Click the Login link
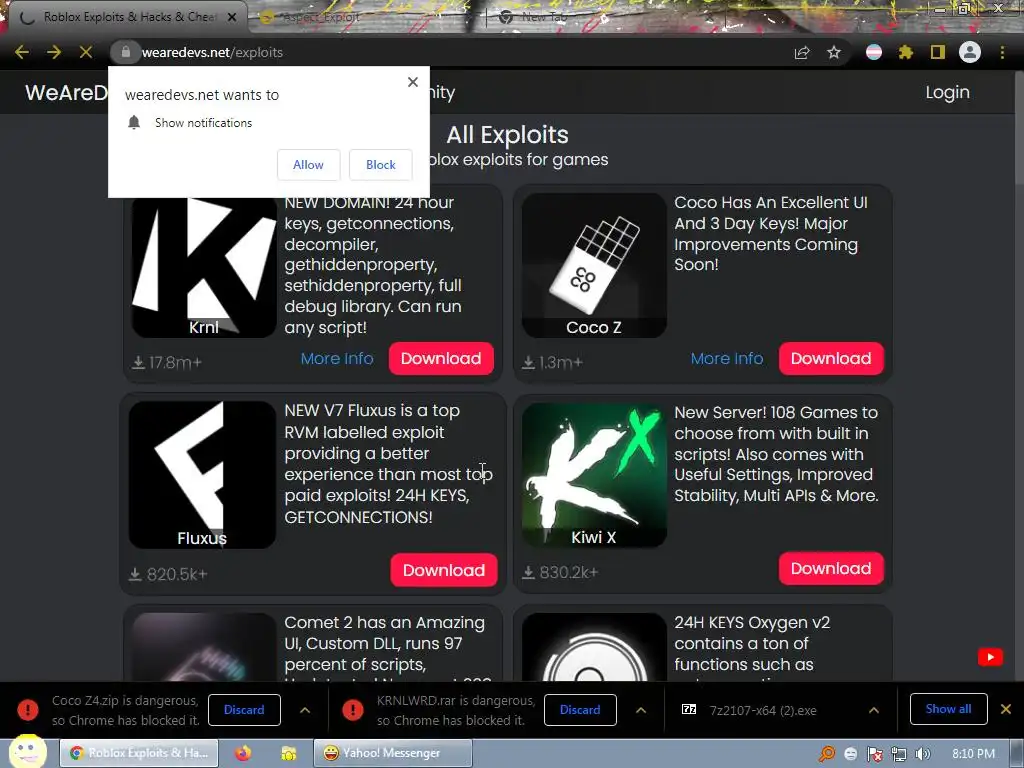The height and width of the screenshot is (768, 1024). pos(947,92)
